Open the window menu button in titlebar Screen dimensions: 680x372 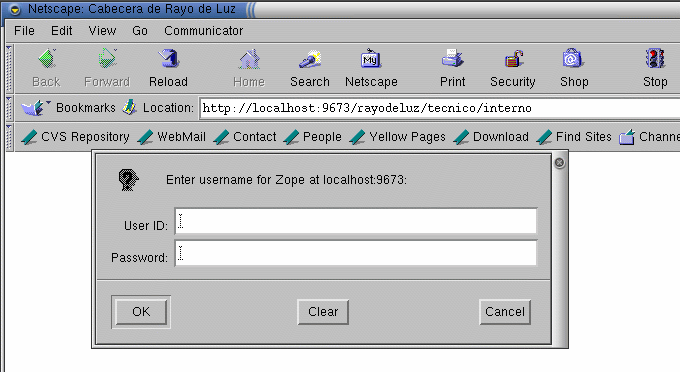15,9
